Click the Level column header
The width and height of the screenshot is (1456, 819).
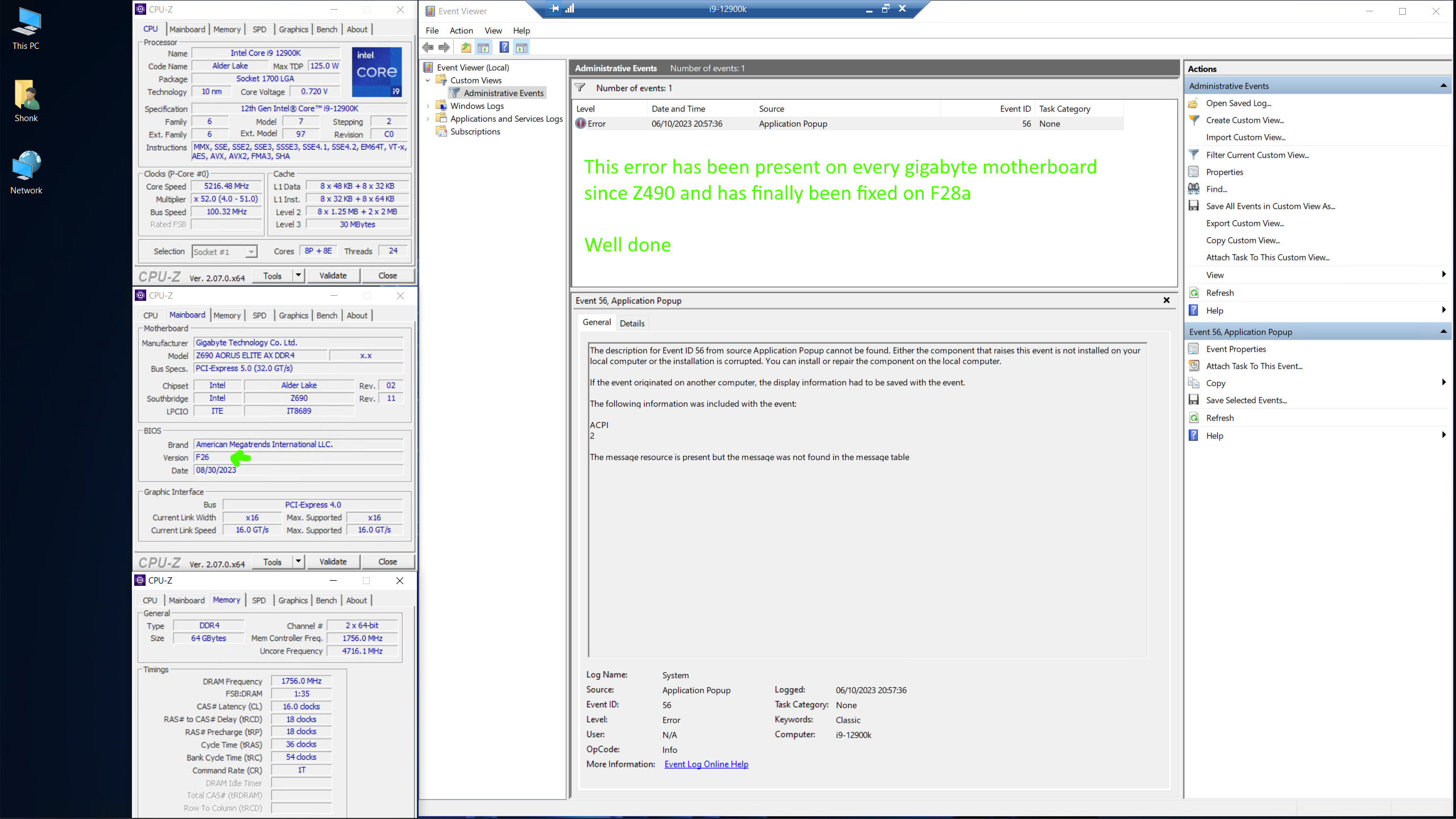pyautogui.click(x=610, y=108)
